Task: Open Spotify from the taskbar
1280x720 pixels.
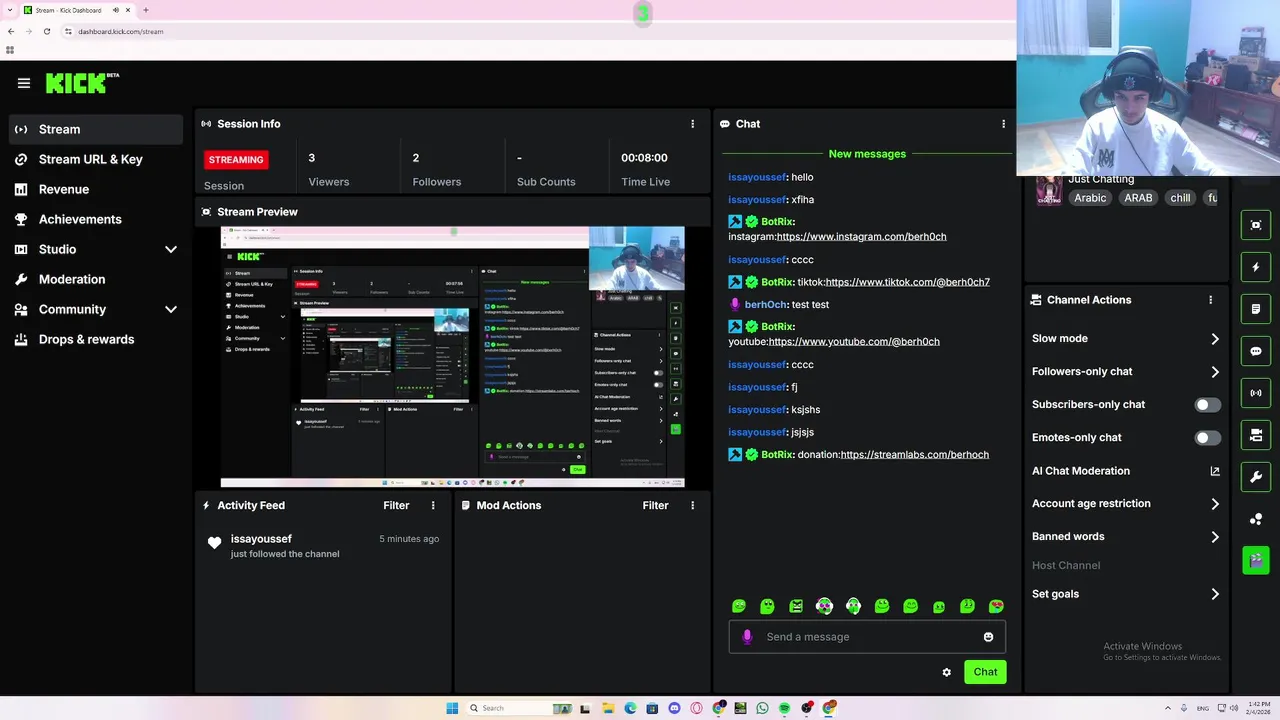Action: tap(785, 708)
